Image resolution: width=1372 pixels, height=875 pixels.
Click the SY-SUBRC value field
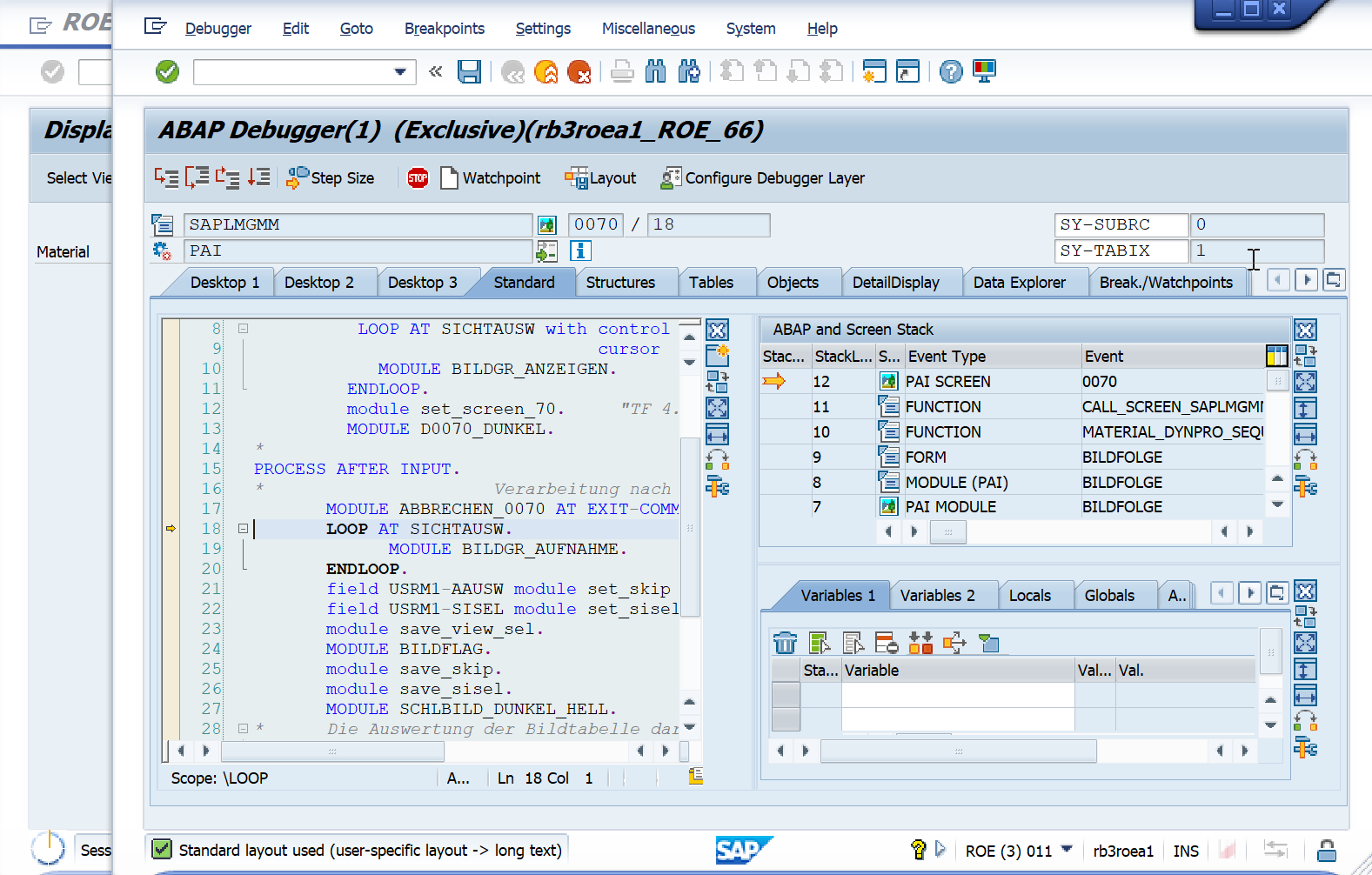[1257, 224]
